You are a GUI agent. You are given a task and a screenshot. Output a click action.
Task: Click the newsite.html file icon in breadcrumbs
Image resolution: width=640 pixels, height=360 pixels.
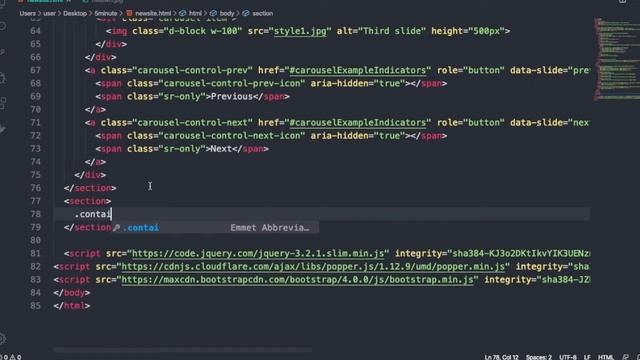(x=129, y=13)
